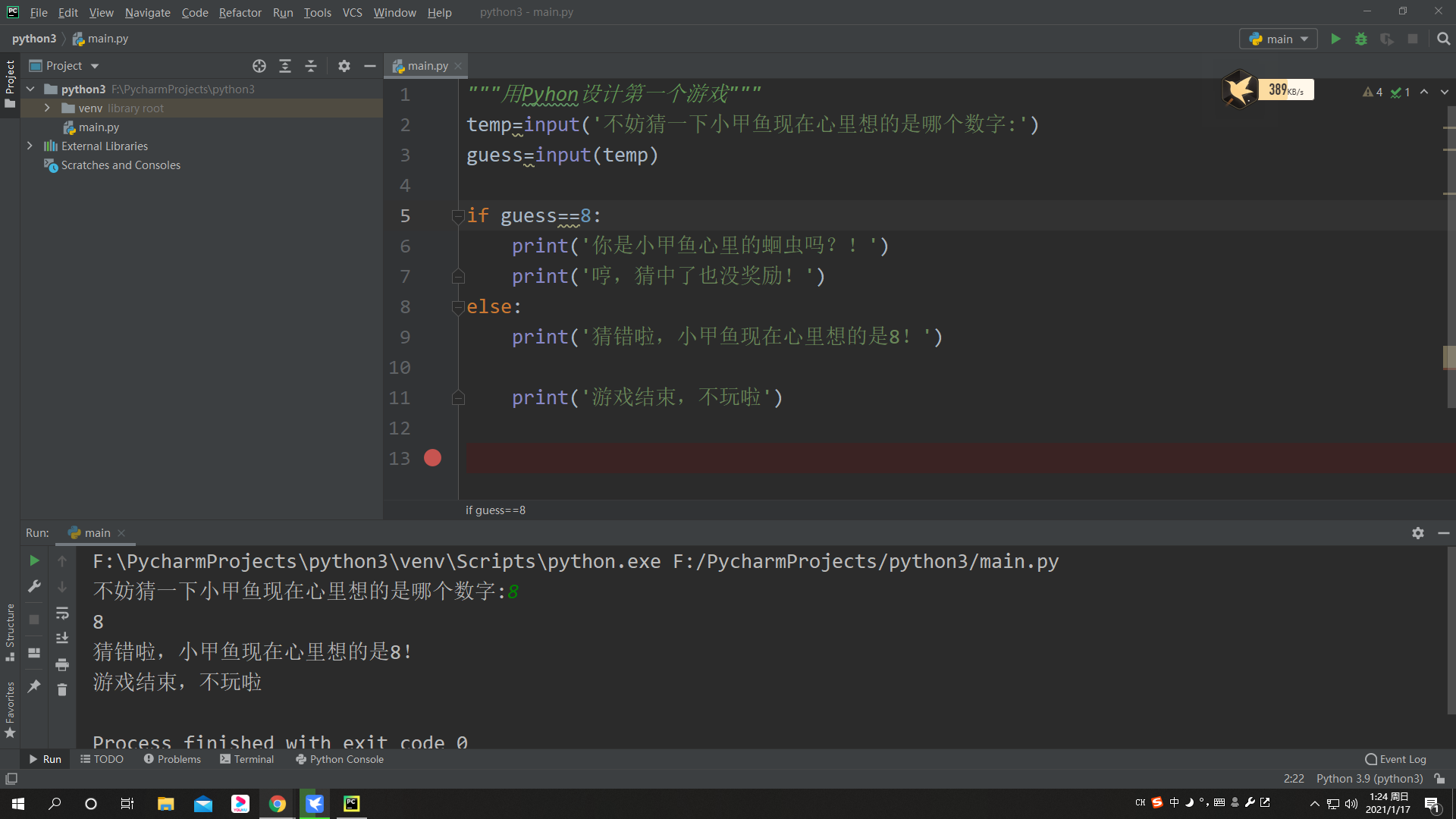This screenshot has height=819, width=1456.
Task: Select Scratches and Consoles node
Action: coord(112,165)
